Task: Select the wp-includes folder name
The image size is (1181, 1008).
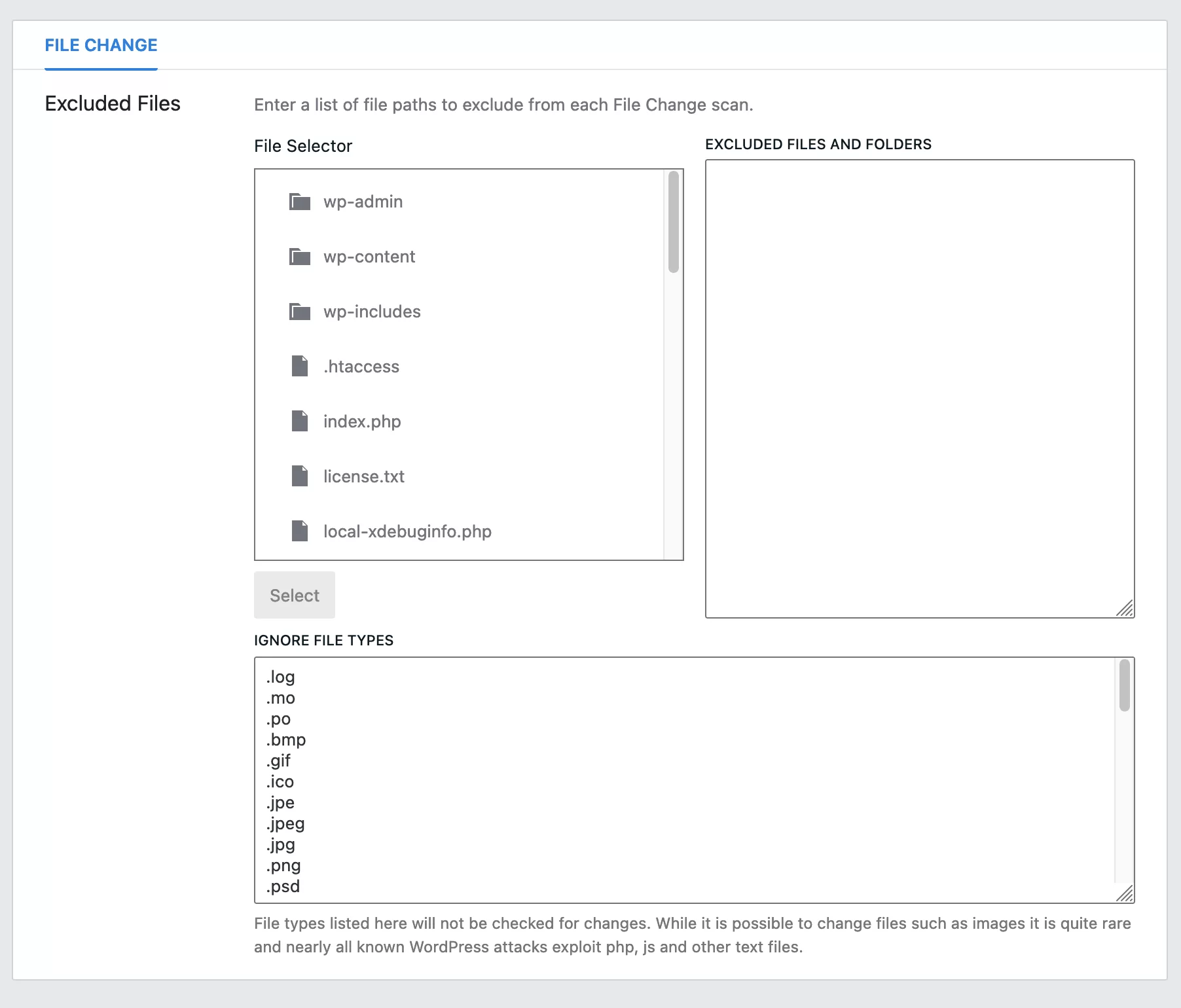Action: [372, 312]
